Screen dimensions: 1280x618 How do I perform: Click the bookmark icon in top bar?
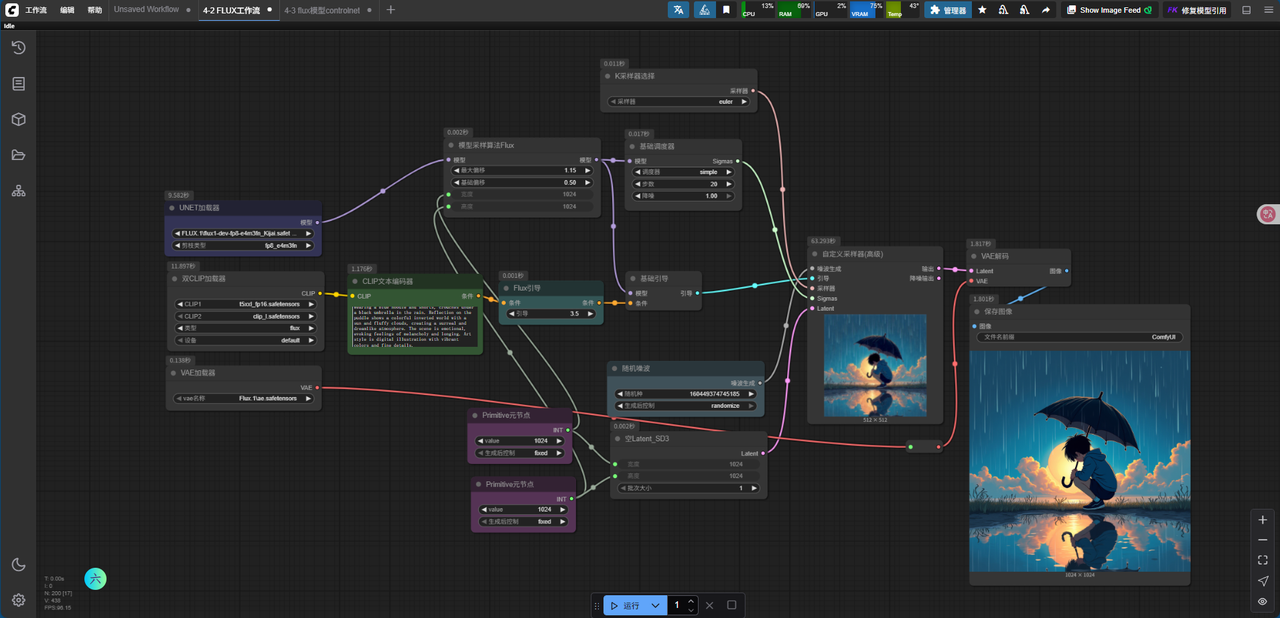(727, 10)
